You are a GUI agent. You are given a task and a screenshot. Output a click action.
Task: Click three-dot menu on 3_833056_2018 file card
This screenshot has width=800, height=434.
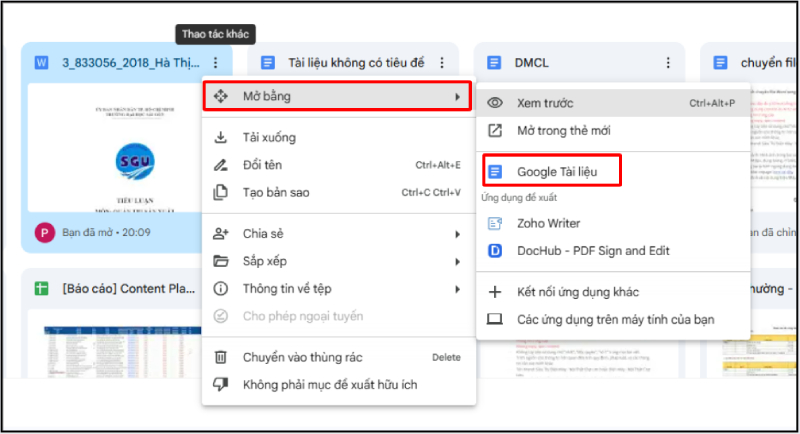click(216, 63)
